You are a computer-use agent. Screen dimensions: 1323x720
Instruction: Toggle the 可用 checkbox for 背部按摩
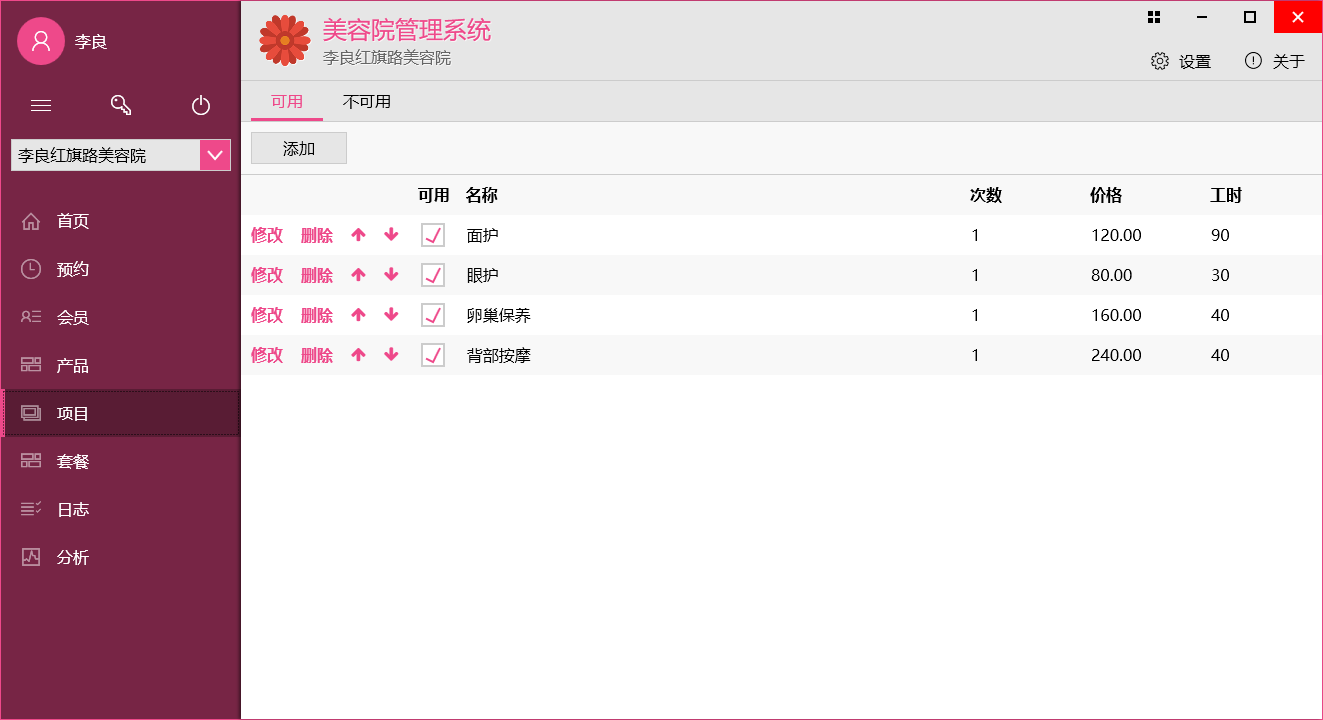433,355
